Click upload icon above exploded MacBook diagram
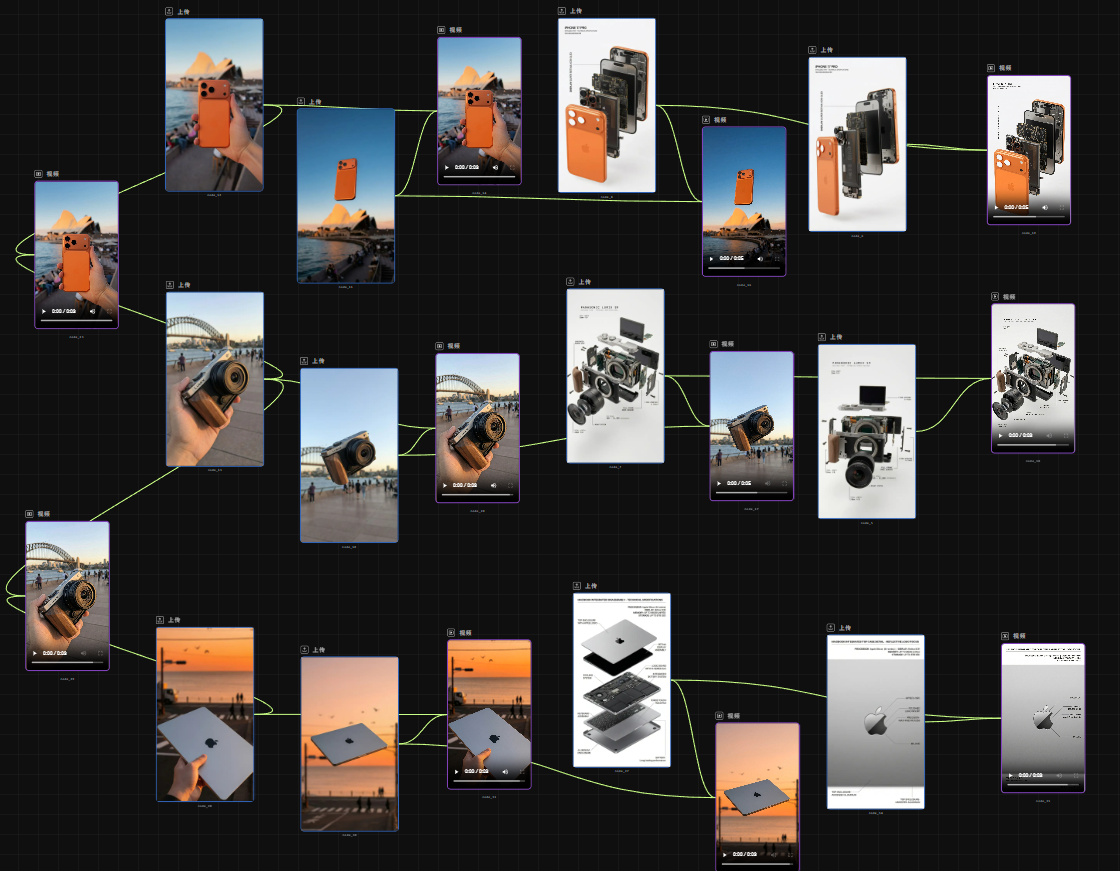 (x=577, y=586)
